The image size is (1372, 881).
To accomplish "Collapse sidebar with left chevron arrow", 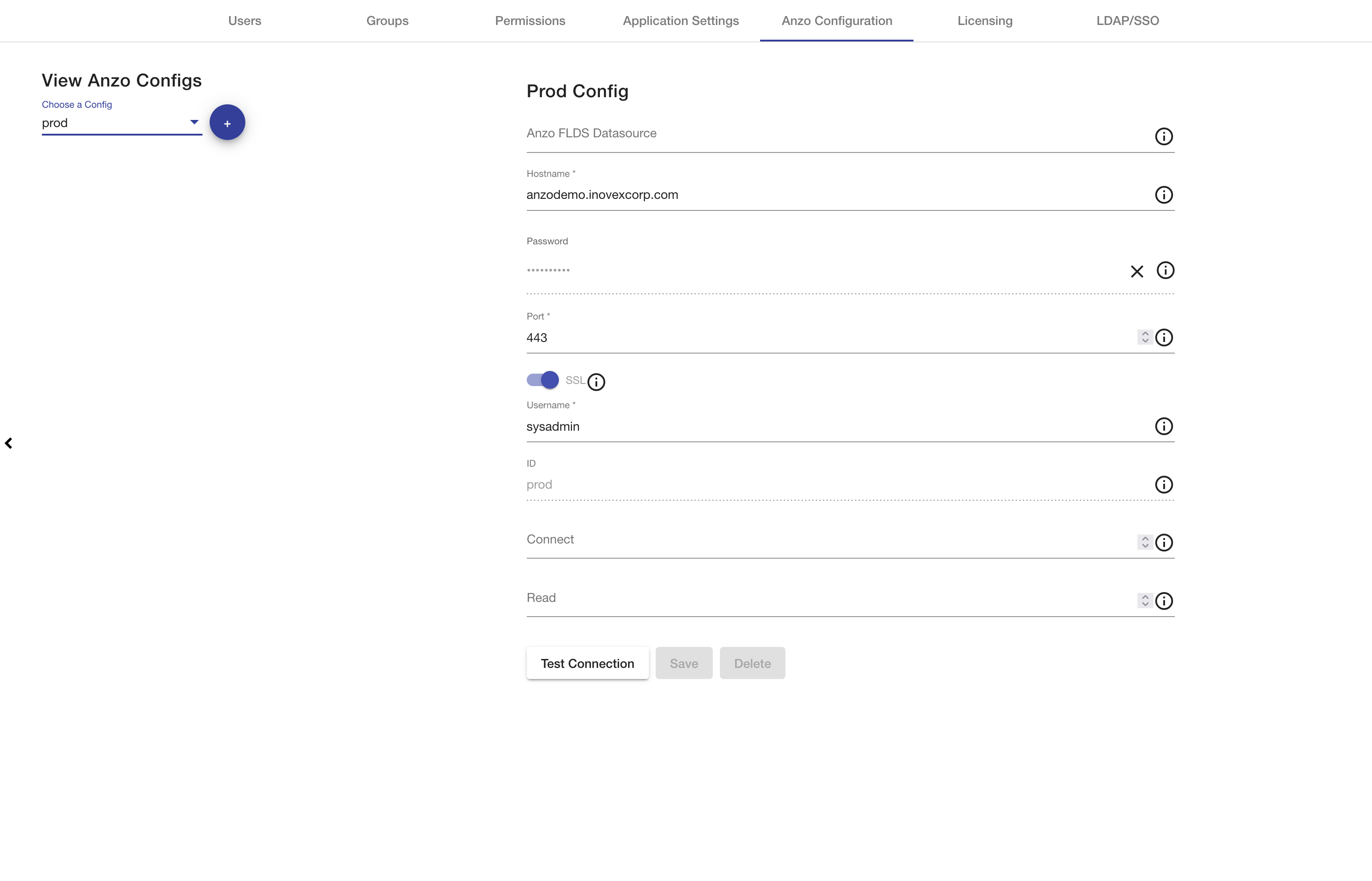I will click(8, 443).
